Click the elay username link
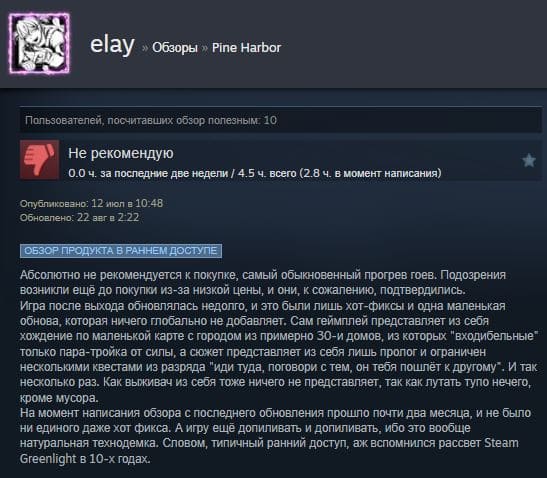The width and height of the screenshot is (547, 478). [x=112, y=45]
